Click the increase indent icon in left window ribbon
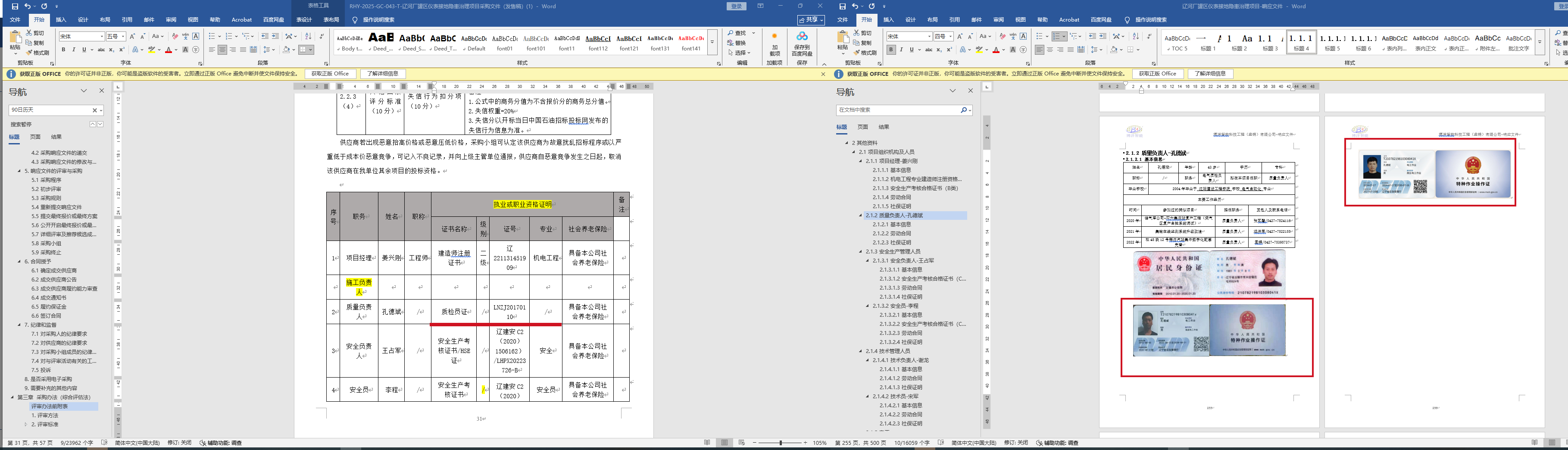Image resolution: width=1568 pixels, height=450 pixels. click(x=275, y=37)
